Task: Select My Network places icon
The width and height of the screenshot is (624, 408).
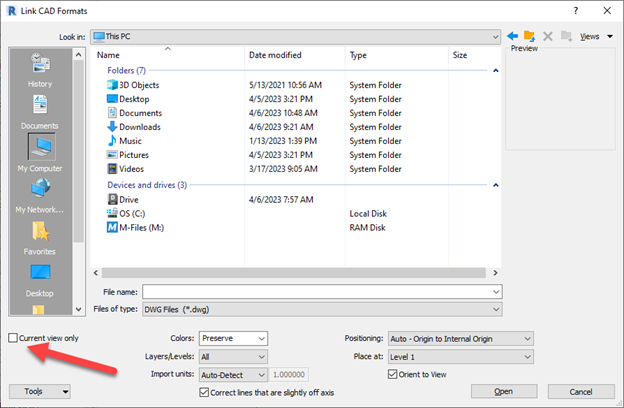Action: click(40, 194)
